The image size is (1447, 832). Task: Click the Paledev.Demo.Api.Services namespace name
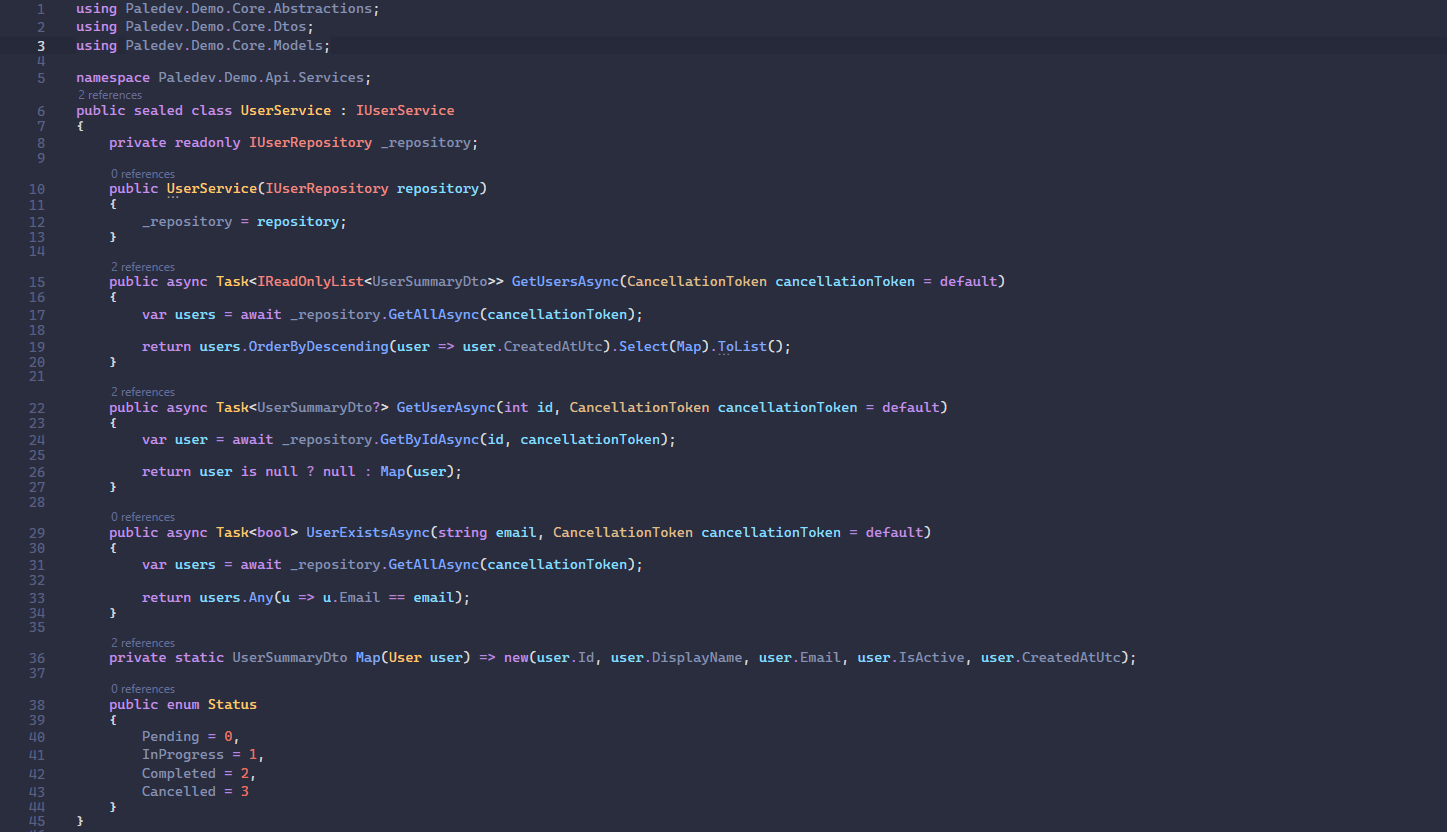[x=261, y=78]
